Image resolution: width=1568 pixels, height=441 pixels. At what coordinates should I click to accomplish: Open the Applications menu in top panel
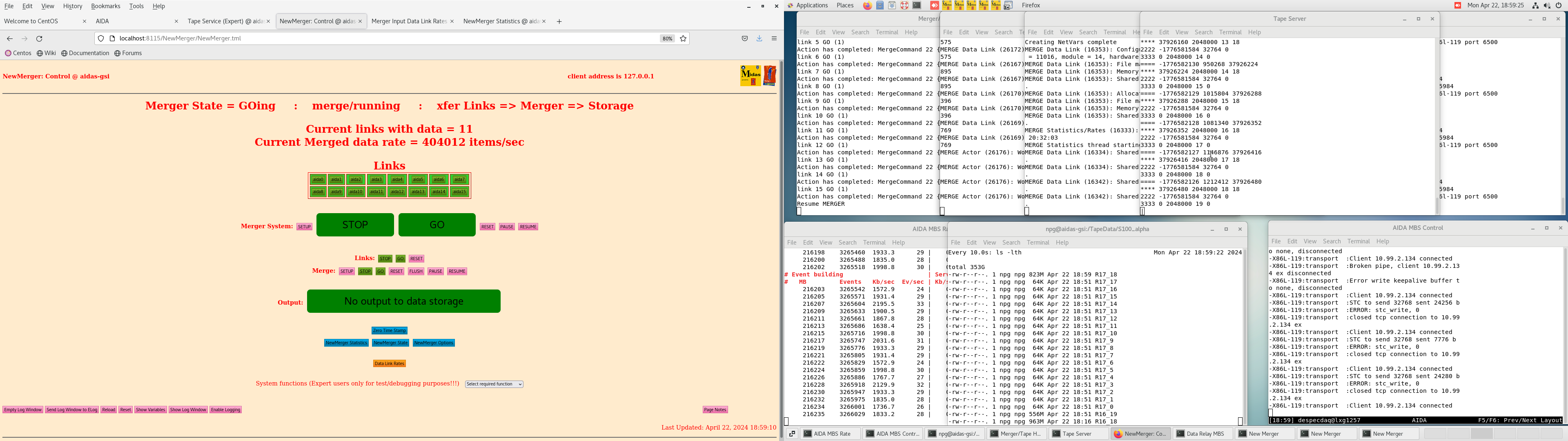tap(811, 5)
